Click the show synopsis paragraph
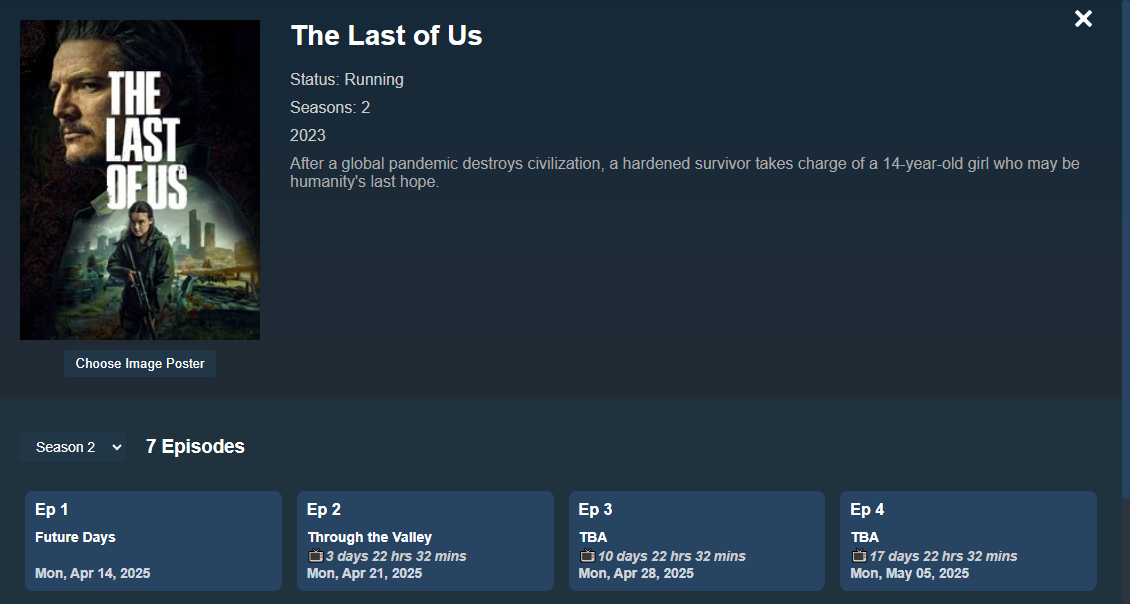 pyautogui.click(x=684, y=173)
